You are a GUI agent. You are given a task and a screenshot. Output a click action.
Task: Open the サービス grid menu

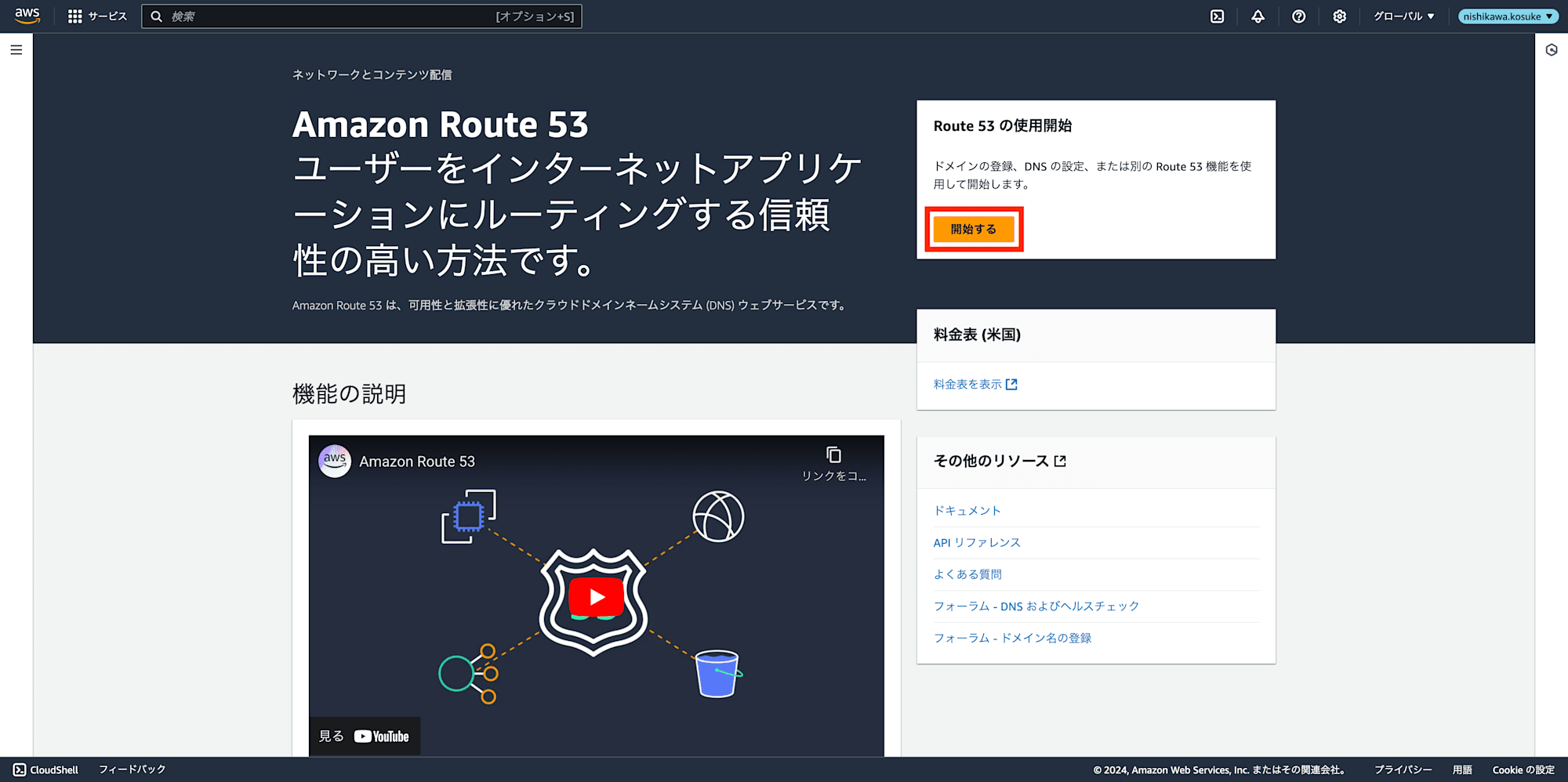97,16
